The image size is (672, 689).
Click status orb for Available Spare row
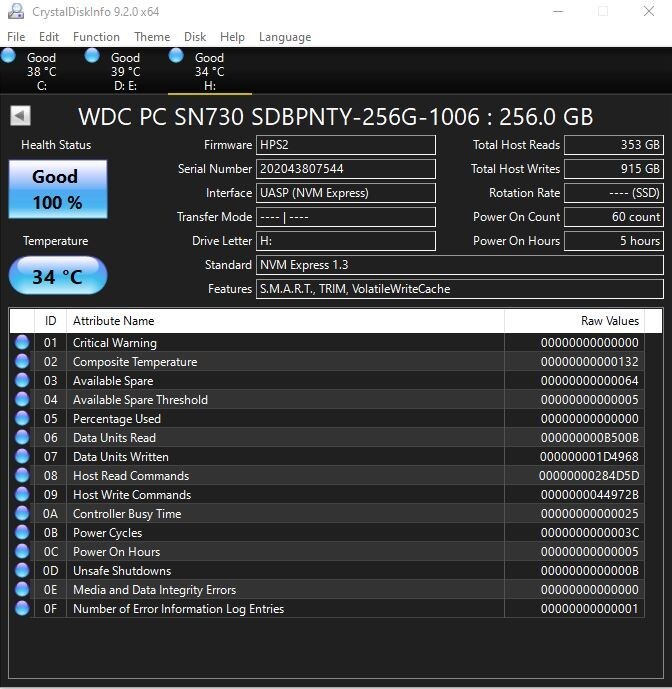coord(22,381)
